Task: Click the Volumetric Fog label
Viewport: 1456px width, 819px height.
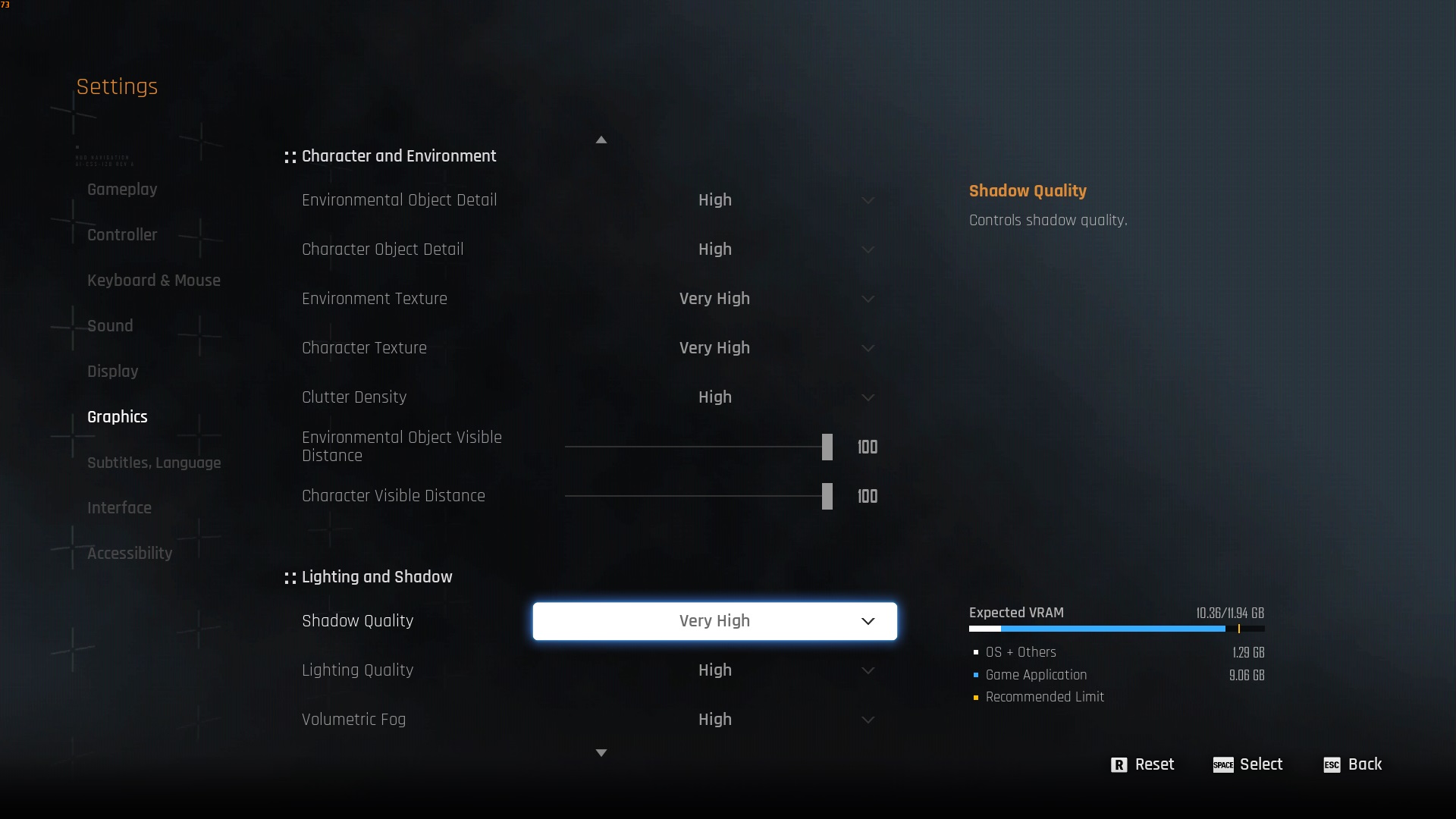Action: click(353, 720)
